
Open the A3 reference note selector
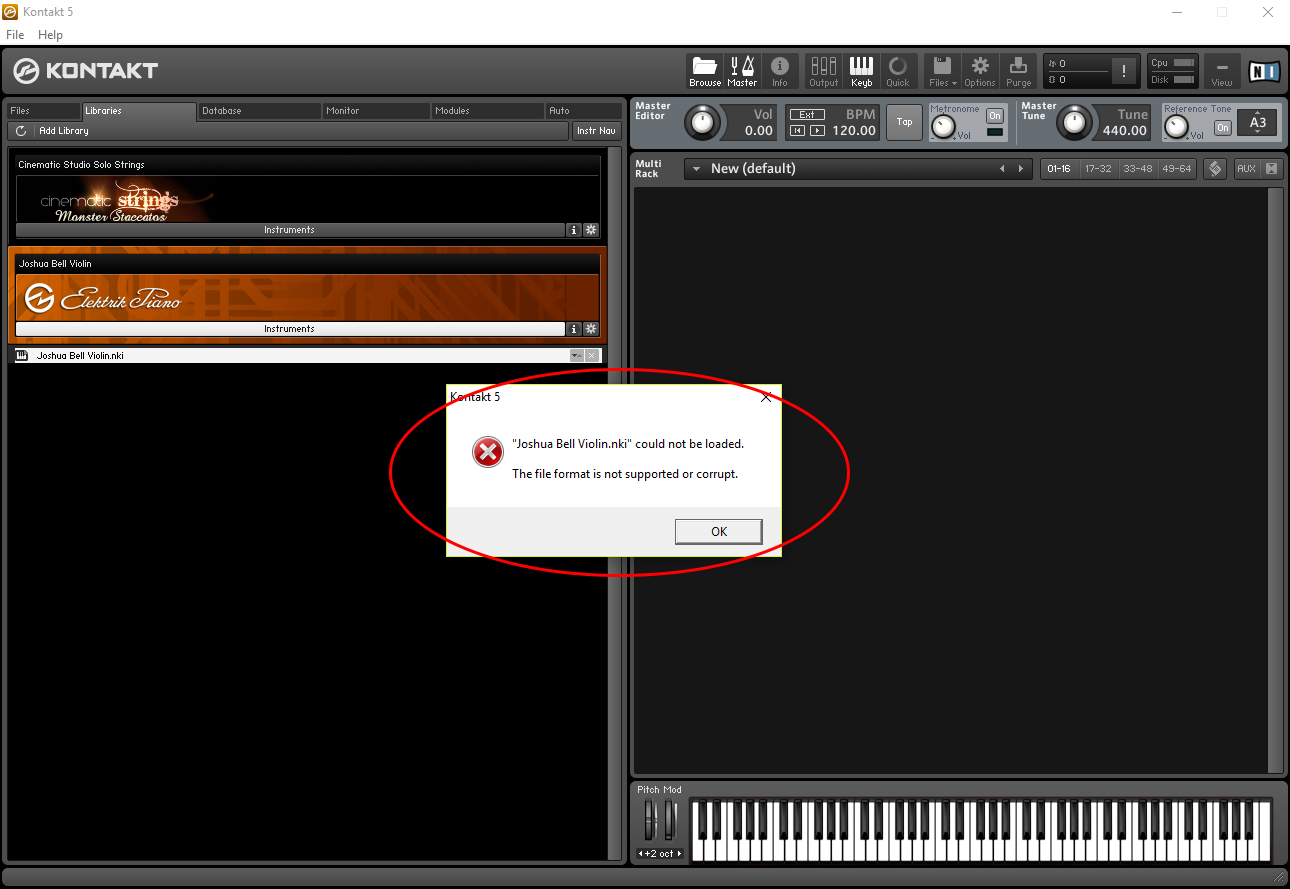coord(1257,123)
